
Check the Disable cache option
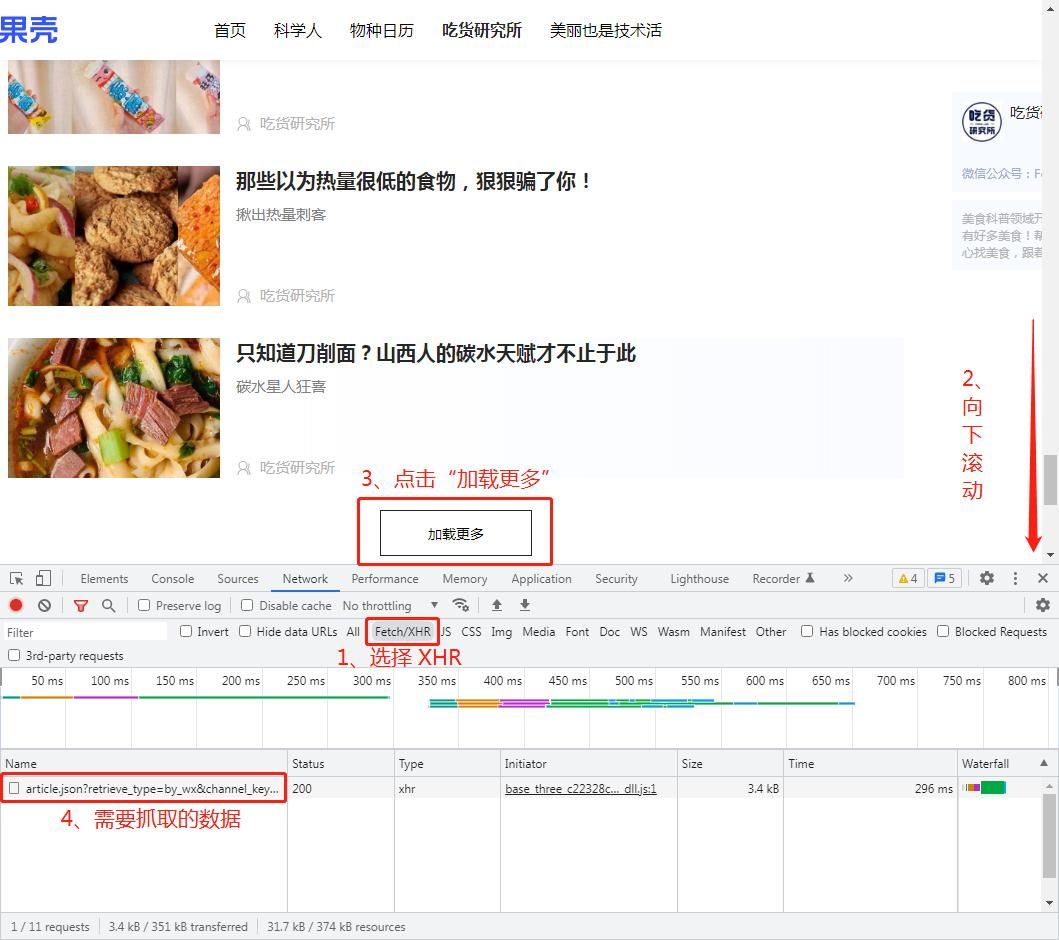(x=245, y=605)
